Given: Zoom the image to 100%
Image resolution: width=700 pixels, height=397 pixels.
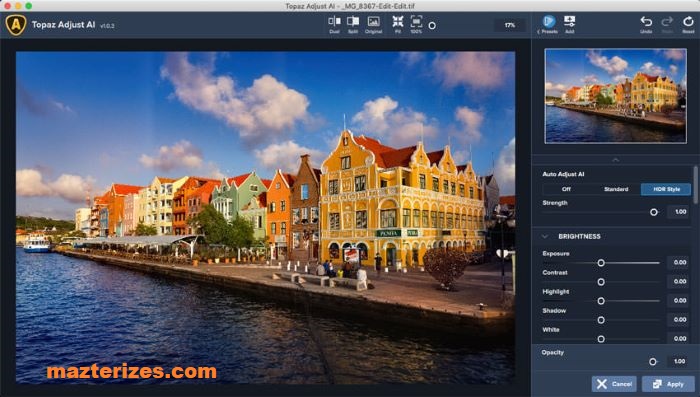Looking at the screenshot, I should coord(416,25).
